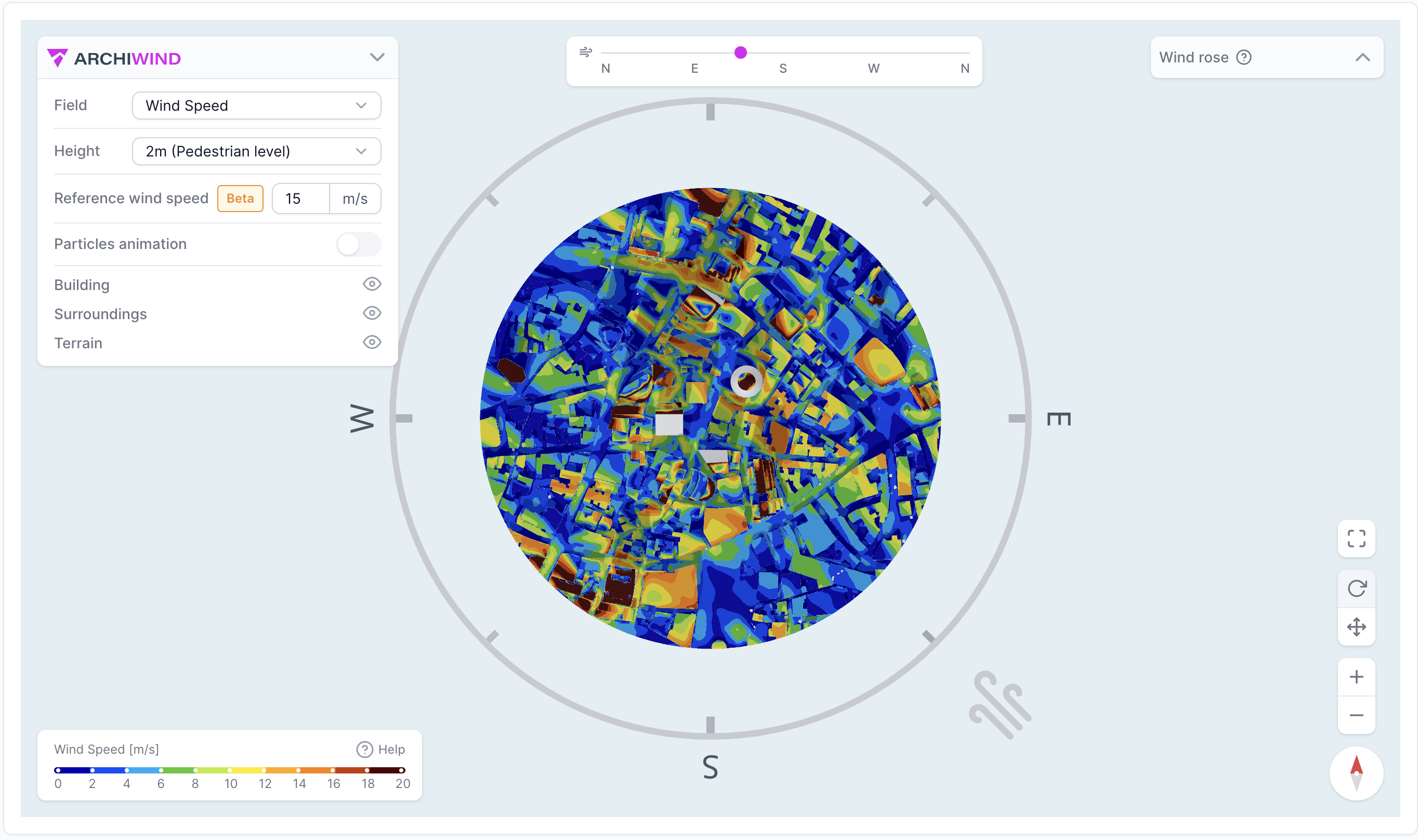Click the Beta badge
The height and width of the screenshot is (840, 1418).
[x=240, y=198]
